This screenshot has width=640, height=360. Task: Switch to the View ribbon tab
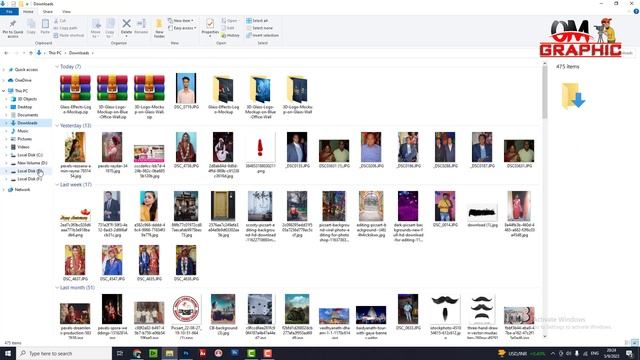point(66,11)
